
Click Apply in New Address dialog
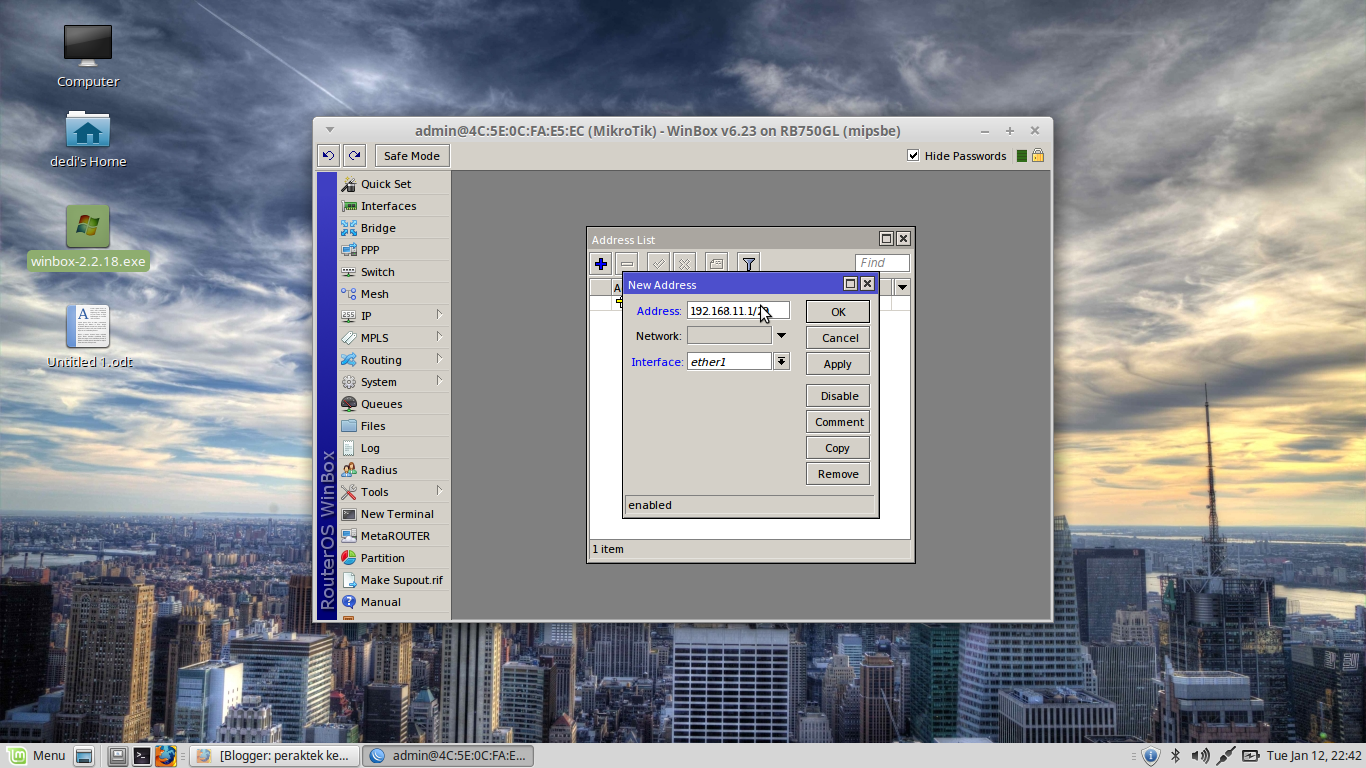(x=838, y=364)
